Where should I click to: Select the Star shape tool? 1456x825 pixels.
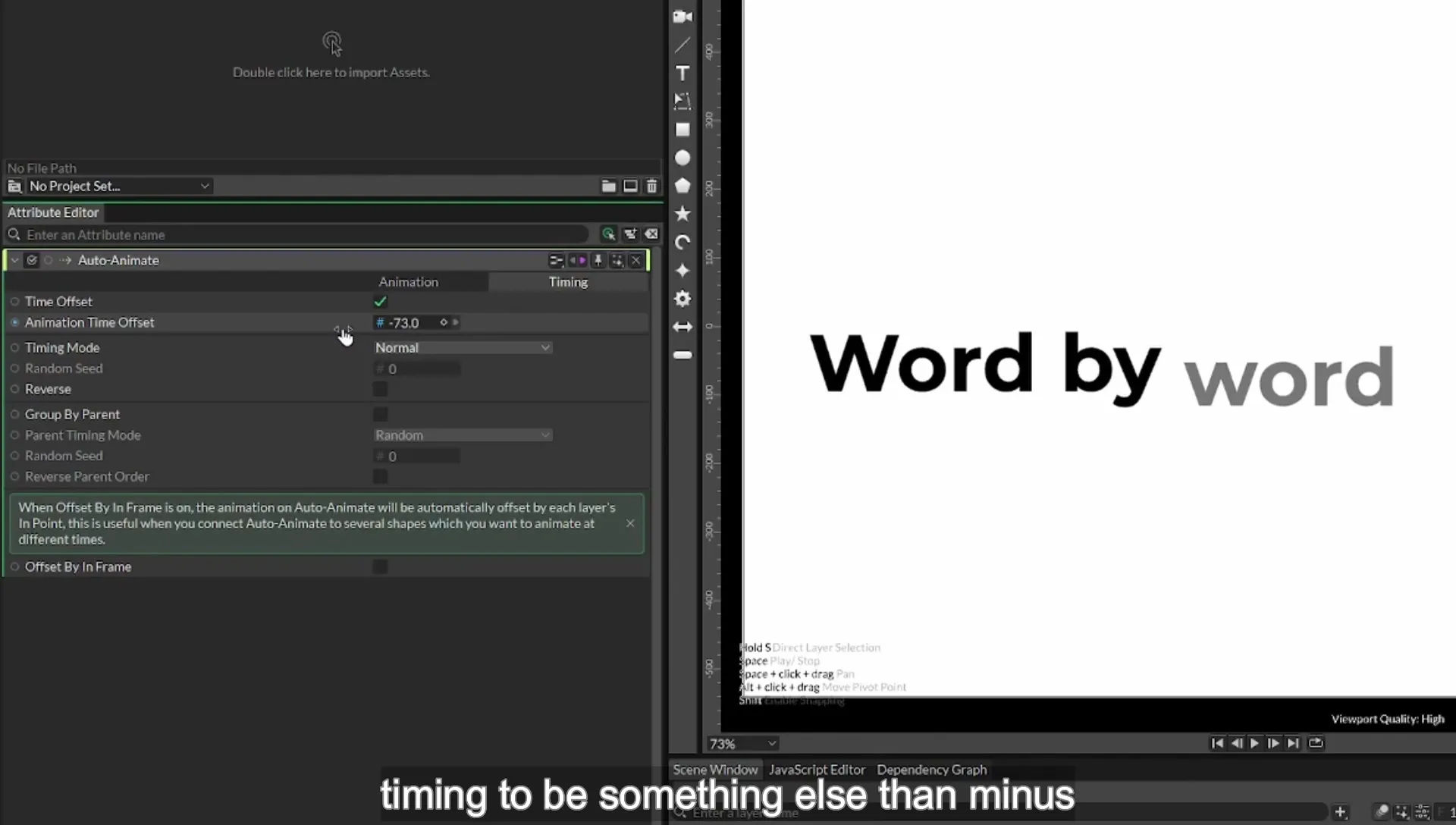pyautogui.click(x=682, y=214)
